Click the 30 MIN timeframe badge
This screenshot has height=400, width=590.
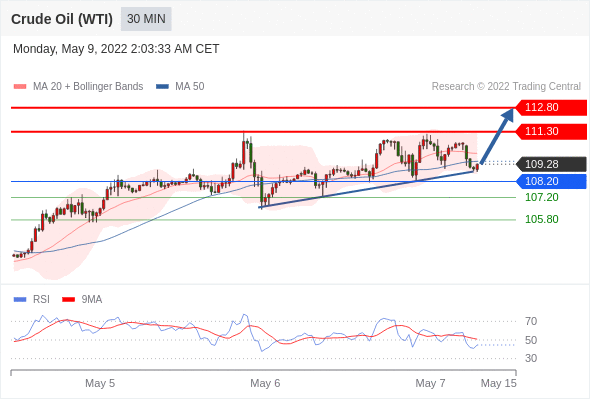point(146,19)
